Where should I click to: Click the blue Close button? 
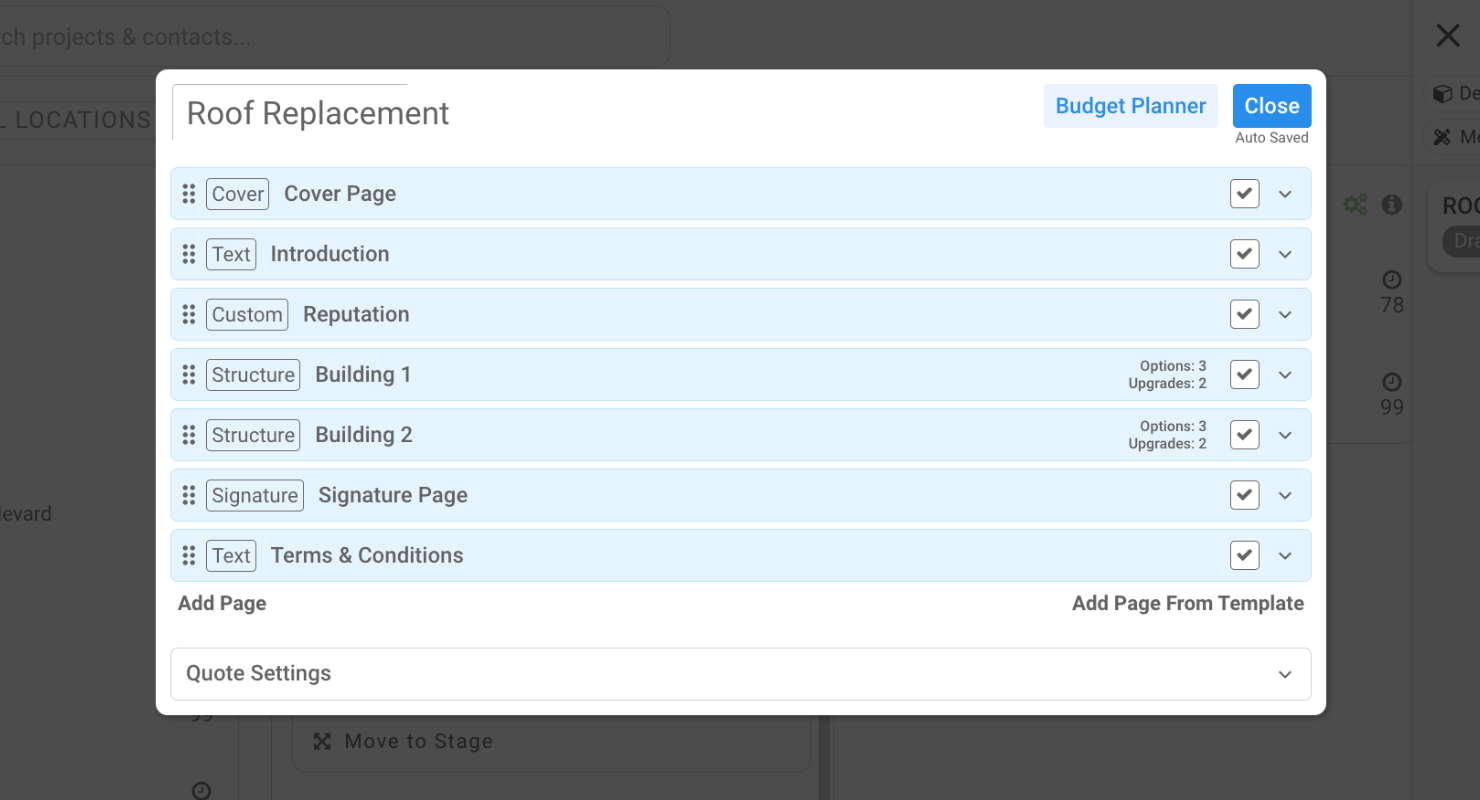click(x=1271, y=106)
